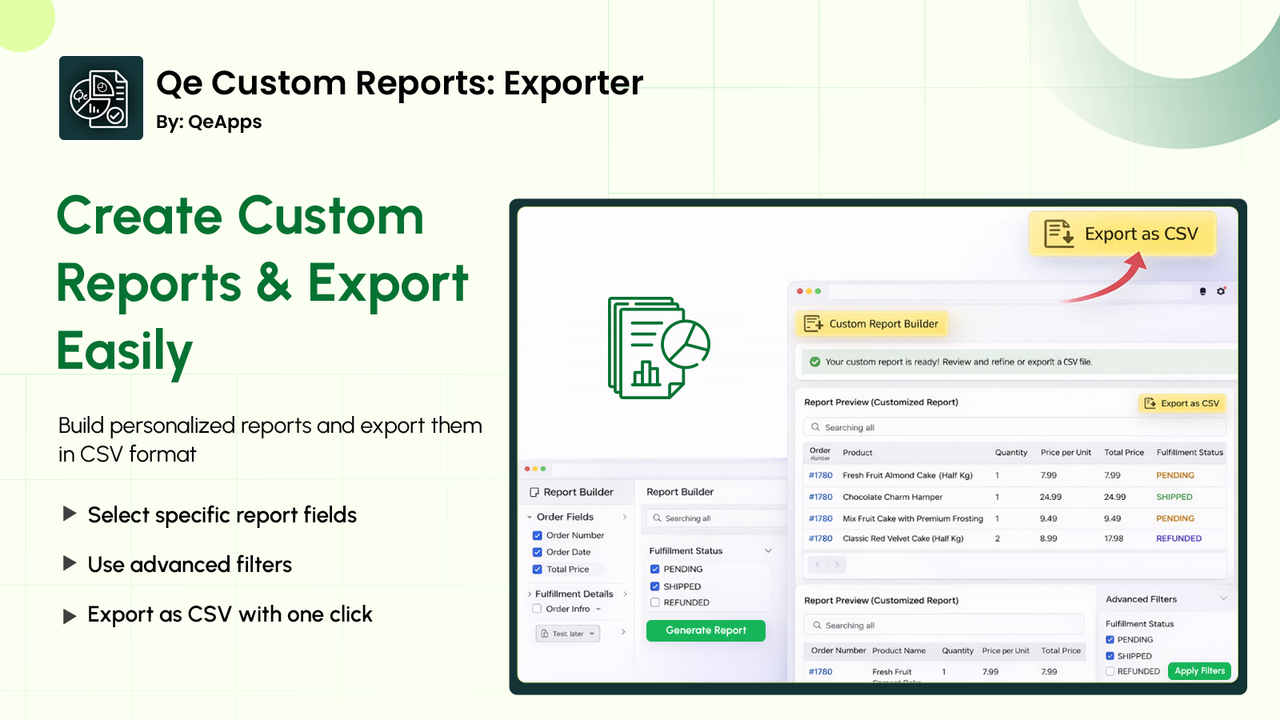Click the 17.98 total price cell
1280x720 pixels.
click(1115, 538)
